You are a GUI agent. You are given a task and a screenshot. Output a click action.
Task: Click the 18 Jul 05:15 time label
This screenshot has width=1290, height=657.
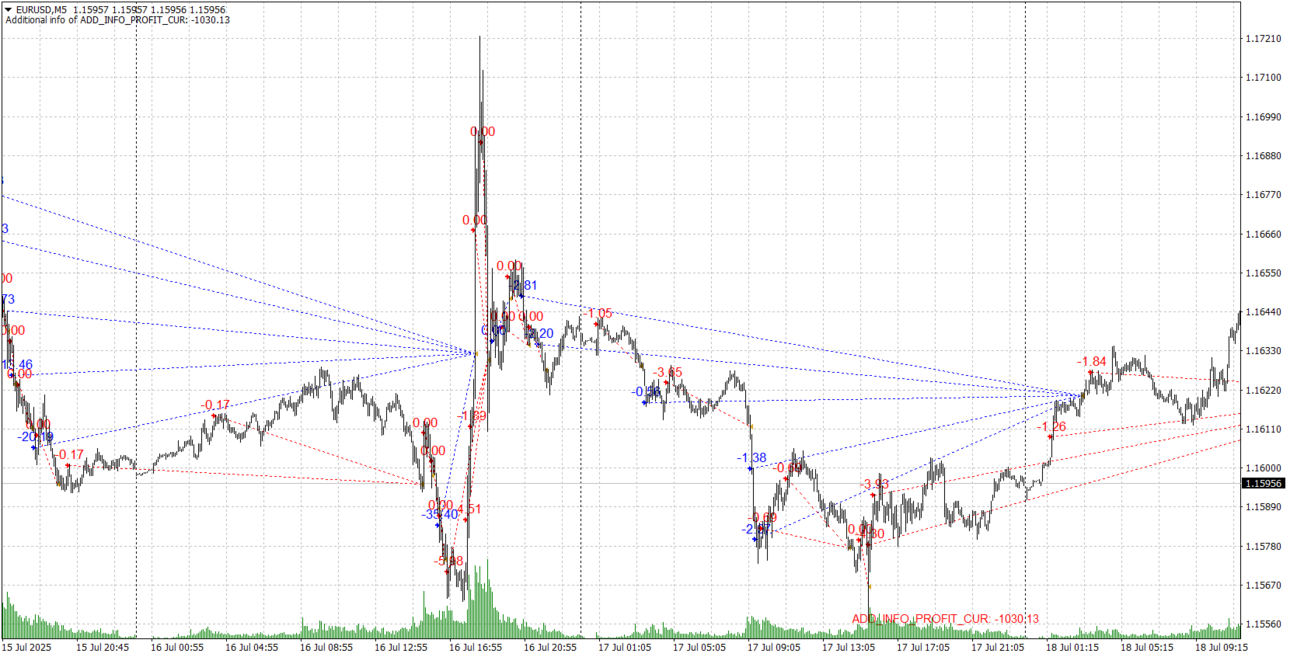[1148, 647]
